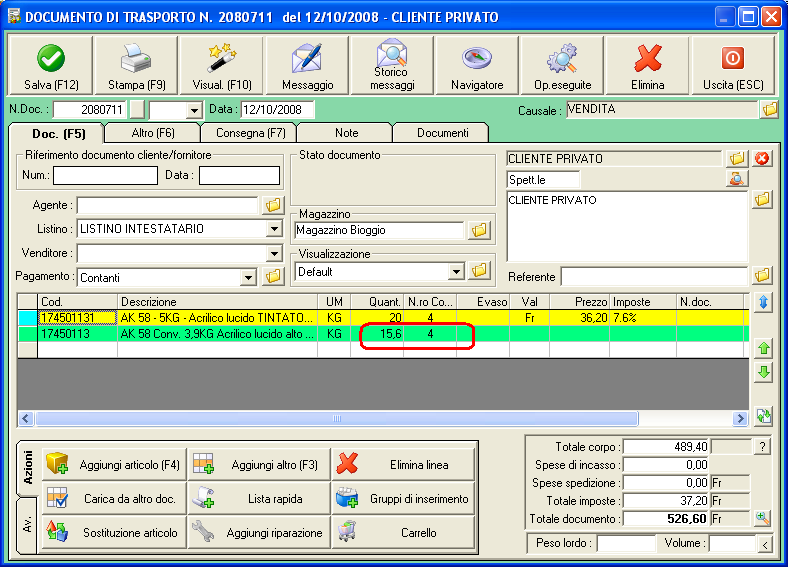This screenshot has width=788, height=567.
Task: Select the Doc. (F5) tab
Action: [58, 134]
